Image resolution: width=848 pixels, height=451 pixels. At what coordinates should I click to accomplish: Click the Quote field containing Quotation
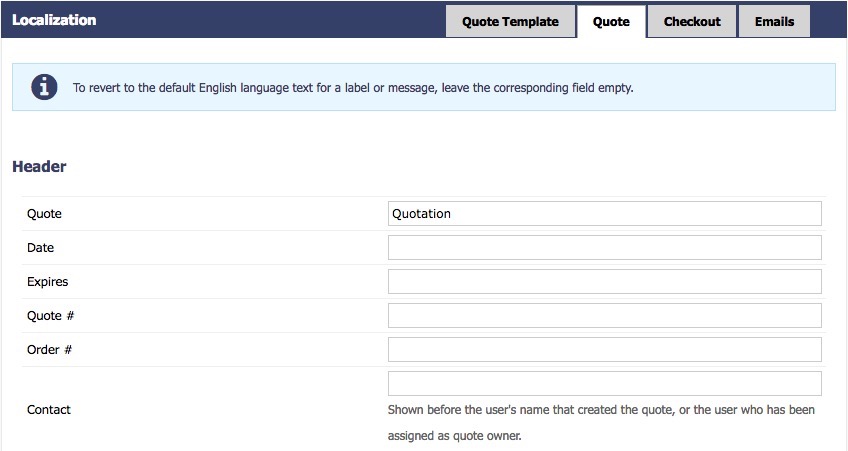pyautogui.click(x=605, y=214)
